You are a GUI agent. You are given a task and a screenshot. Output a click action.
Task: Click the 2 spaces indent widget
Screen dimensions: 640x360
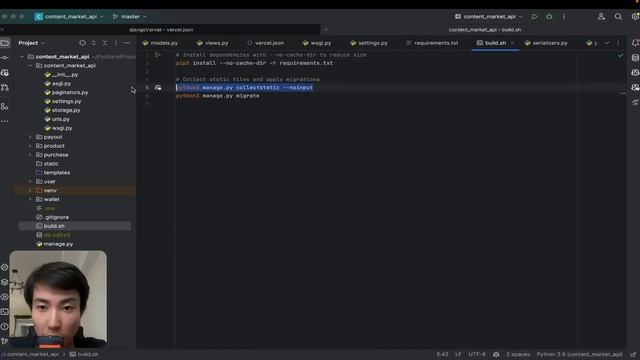click(518, 354)
